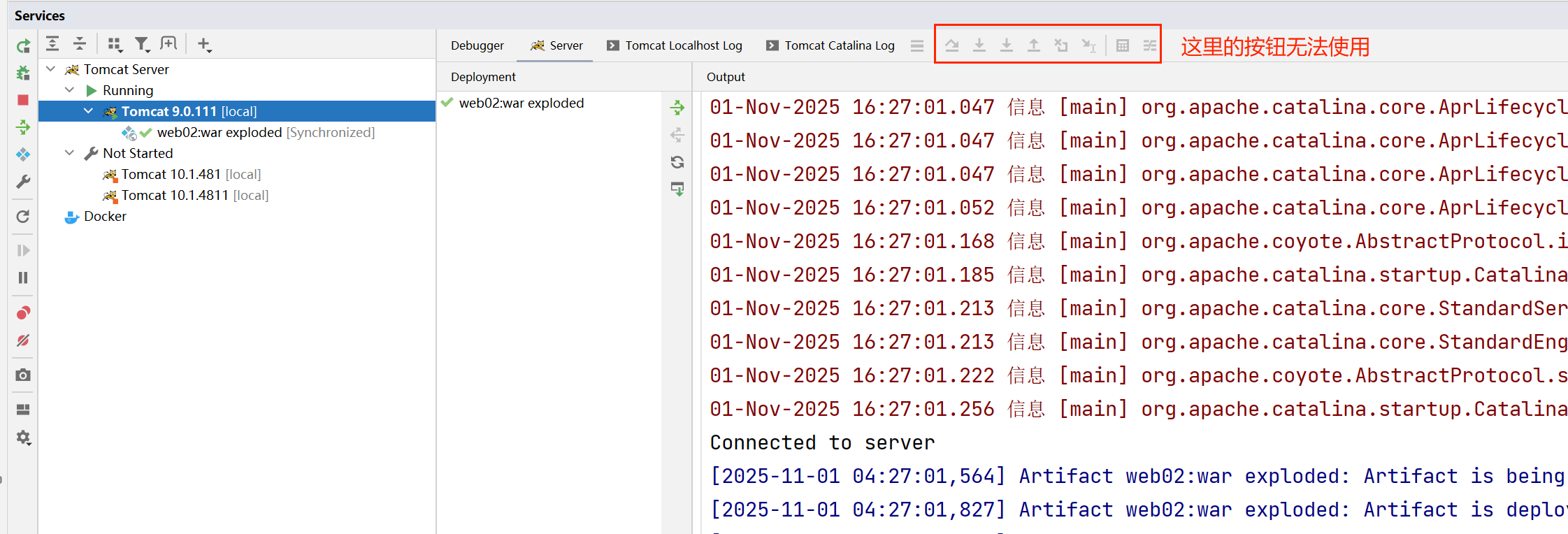Click the Resume Program icon
This screenshot has width=1568, height=534.
point(23,250)
